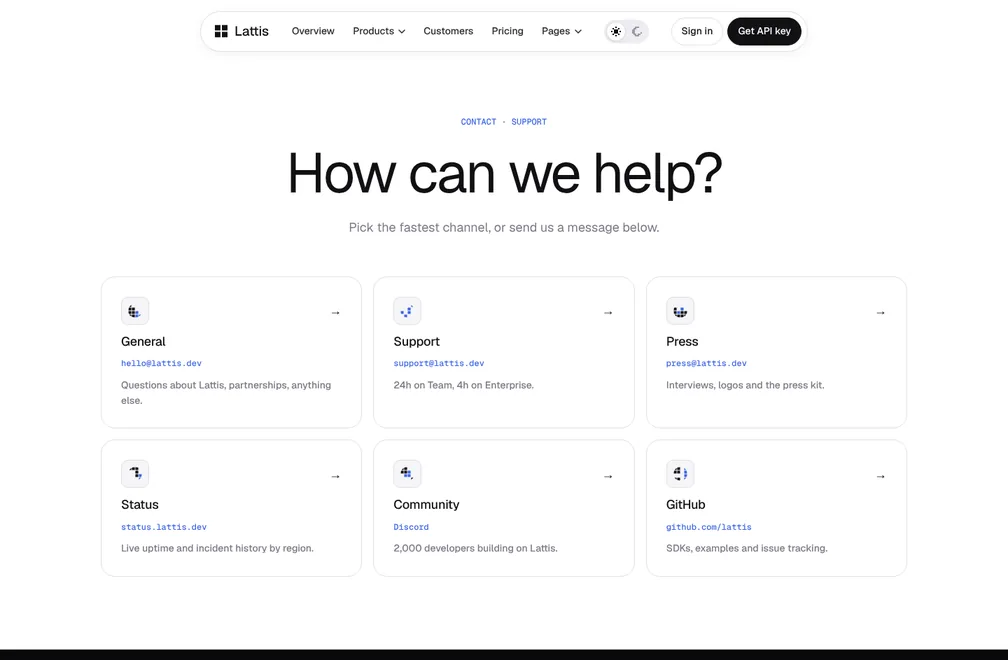Open support@lattis.dev email link
This screenshot has height=660, width=1008.
(x=438, y=363)
